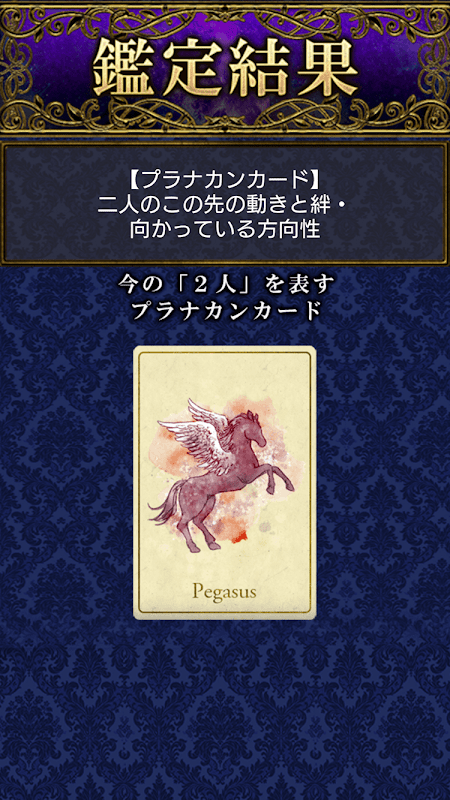
Task: Click the 向かっている方向性 text line
Action: pos(224,230)
